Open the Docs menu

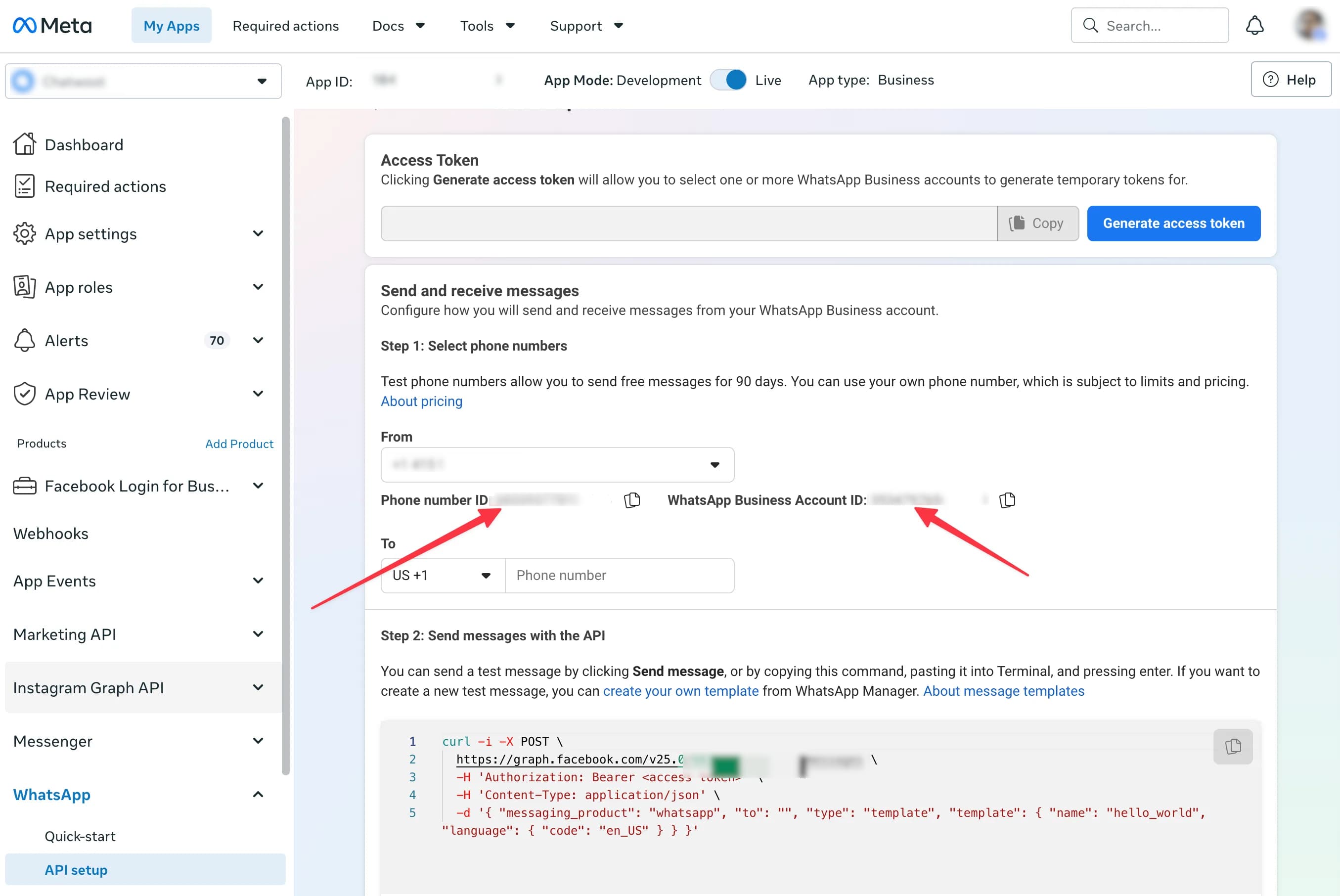[x=398, y=26]
